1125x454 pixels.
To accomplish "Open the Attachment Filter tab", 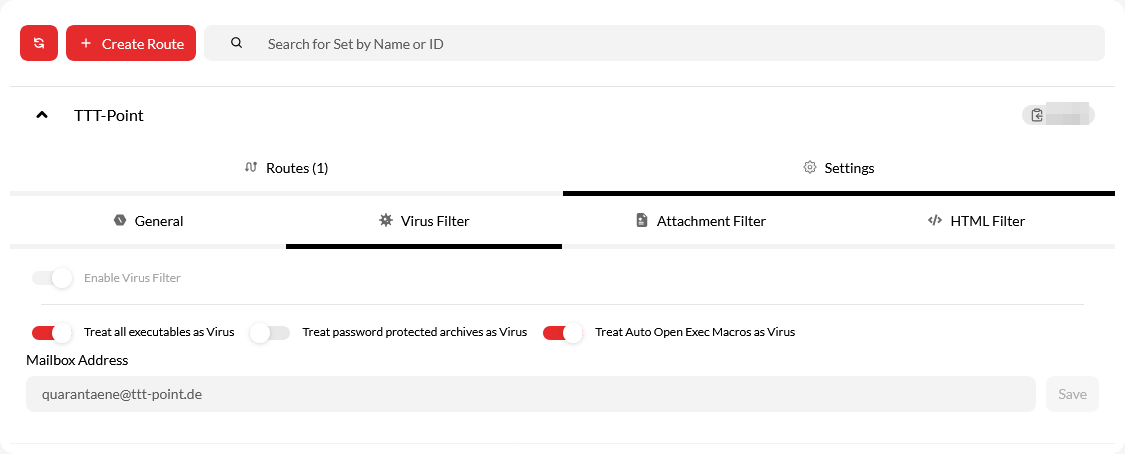I will [x=710, y=221].
